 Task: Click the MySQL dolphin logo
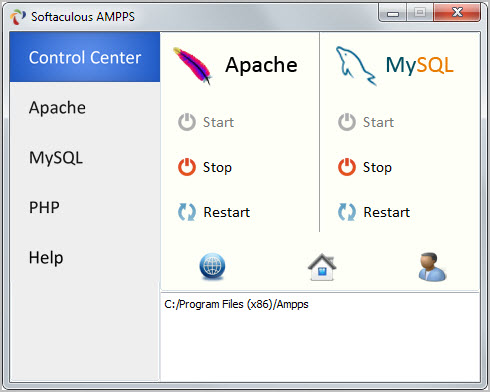(x=356, y=66)
